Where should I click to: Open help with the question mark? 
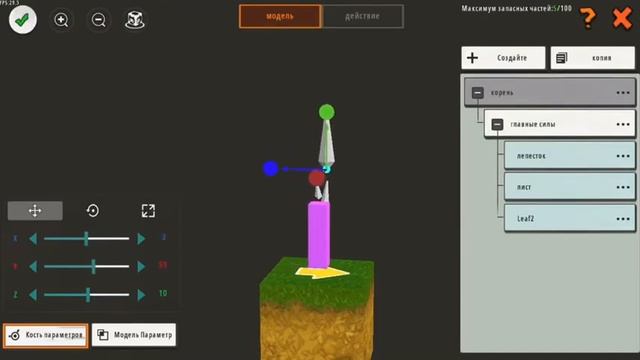click(588, 18)
